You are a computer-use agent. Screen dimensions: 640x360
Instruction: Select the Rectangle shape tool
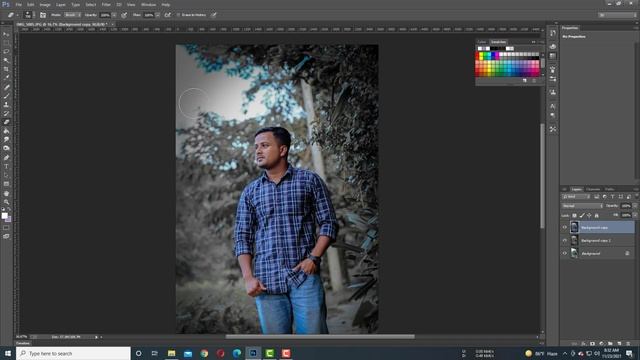pos(6,184)
